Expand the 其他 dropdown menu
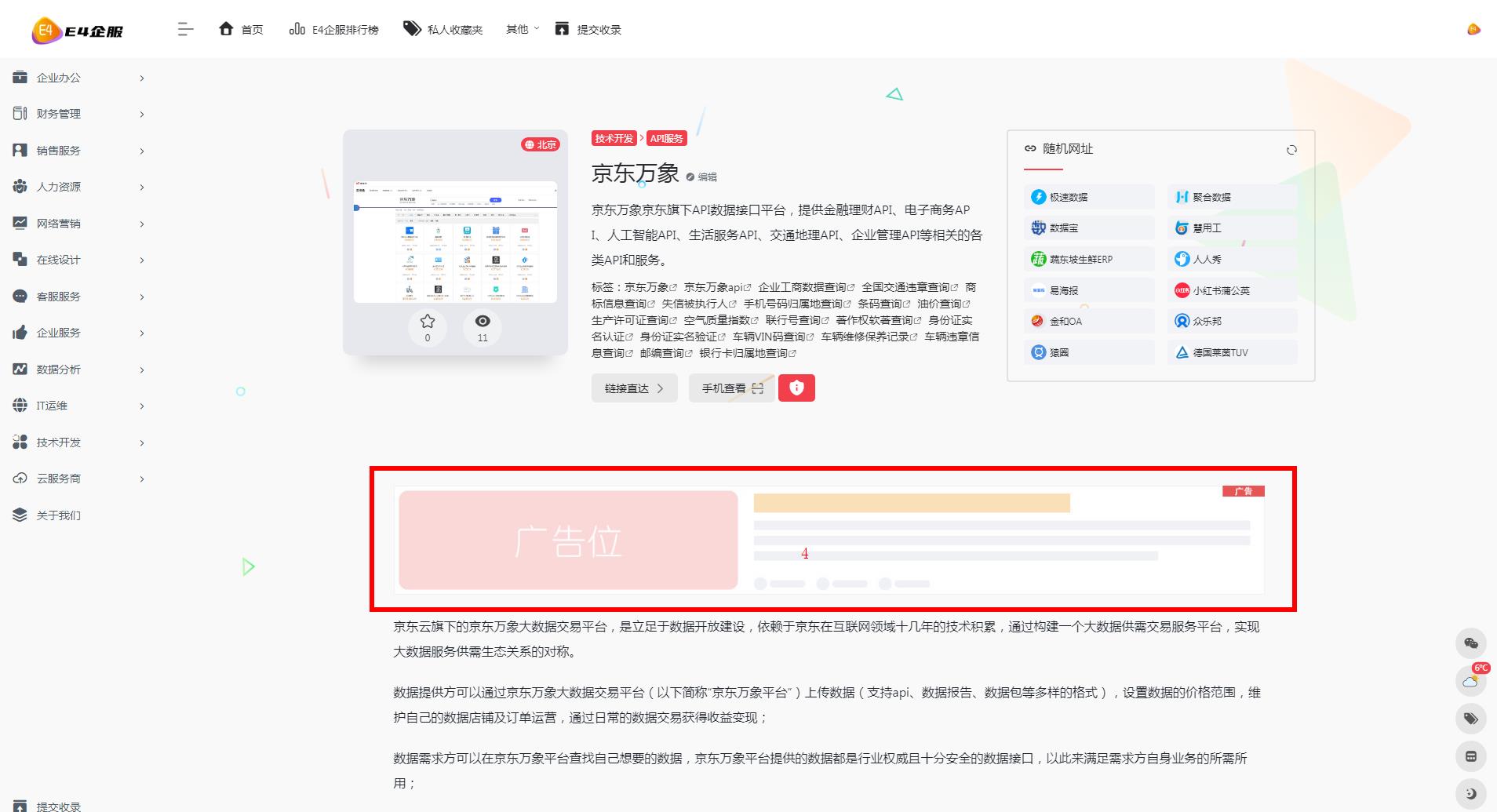1497x812 pixels. [523, 29]
